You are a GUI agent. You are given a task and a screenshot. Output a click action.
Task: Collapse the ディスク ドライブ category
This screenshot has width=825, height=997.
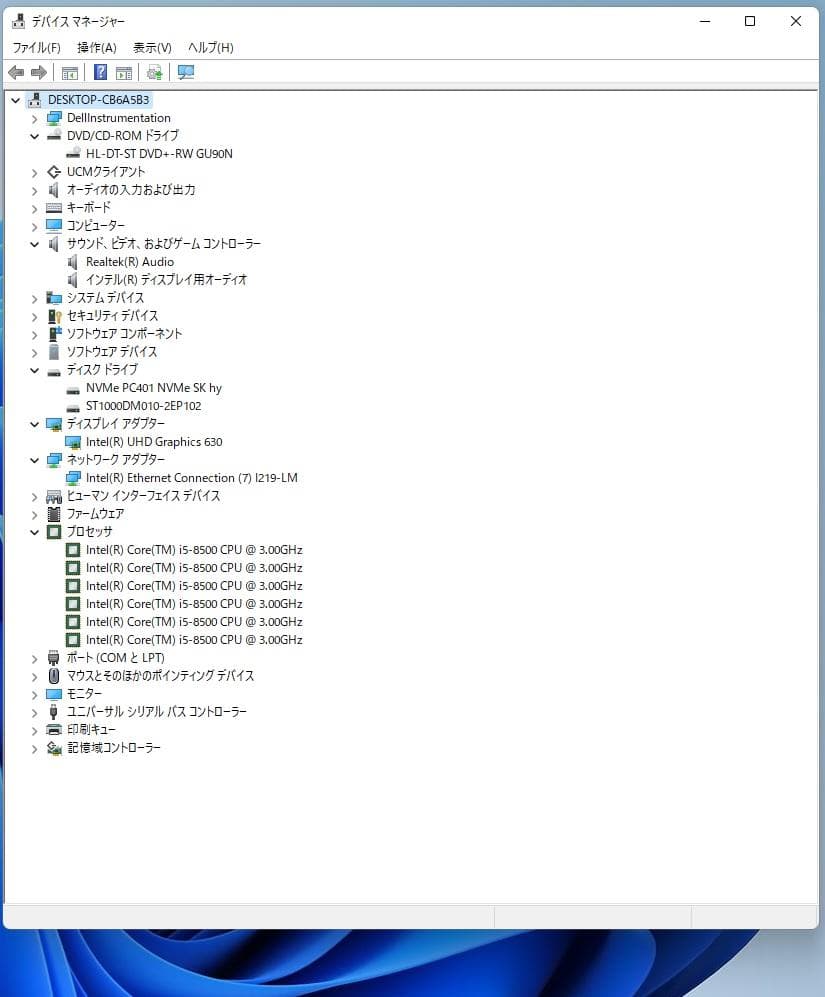pos(35,369)
